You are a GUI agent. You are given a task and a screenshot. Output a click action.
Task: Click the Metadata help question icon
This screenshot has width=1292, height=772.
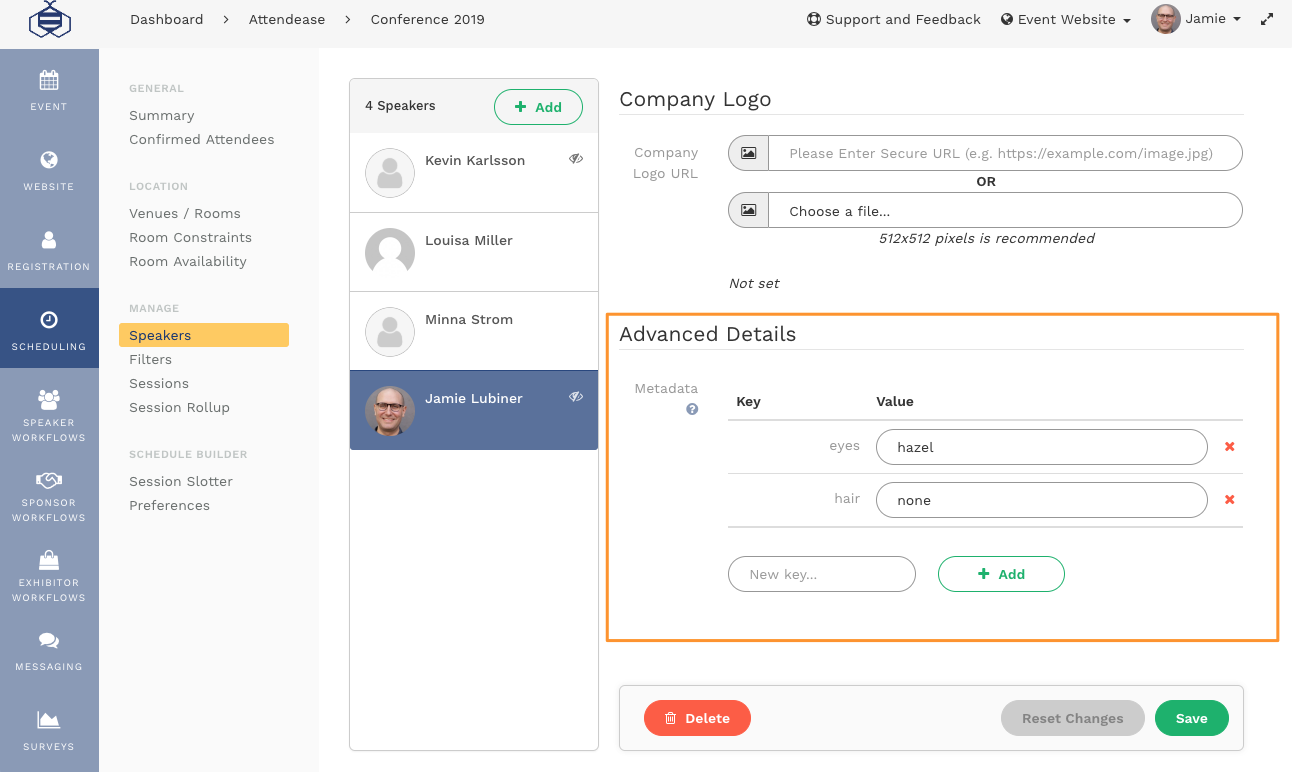click(692, 409)
